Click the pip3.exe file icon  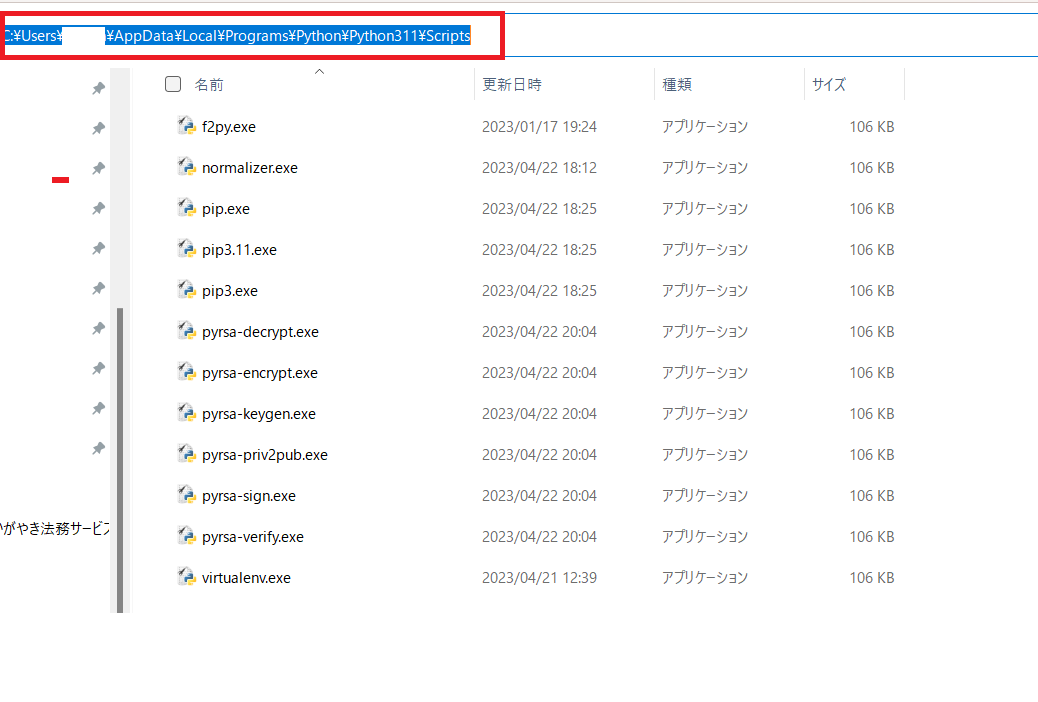(187, 290)
